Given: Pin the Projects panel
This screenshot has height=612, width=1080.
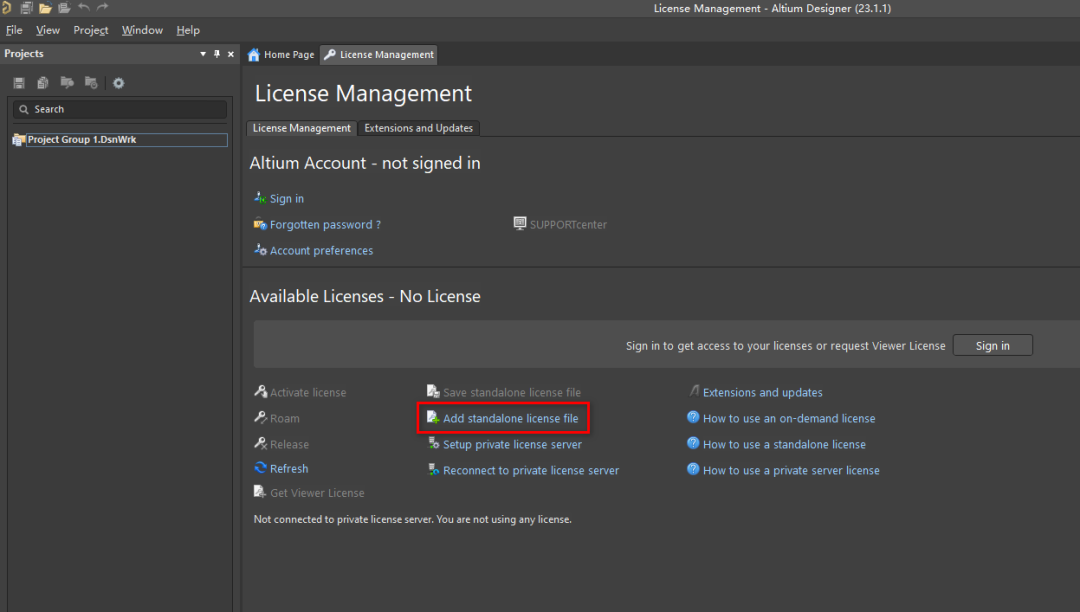Looking at the screenshot, I should (x=217, y=54).
